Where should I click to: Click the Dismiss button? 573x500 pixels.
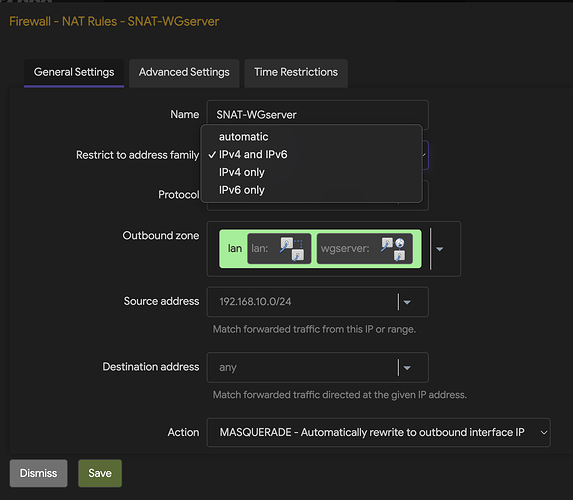pos(38,473)
